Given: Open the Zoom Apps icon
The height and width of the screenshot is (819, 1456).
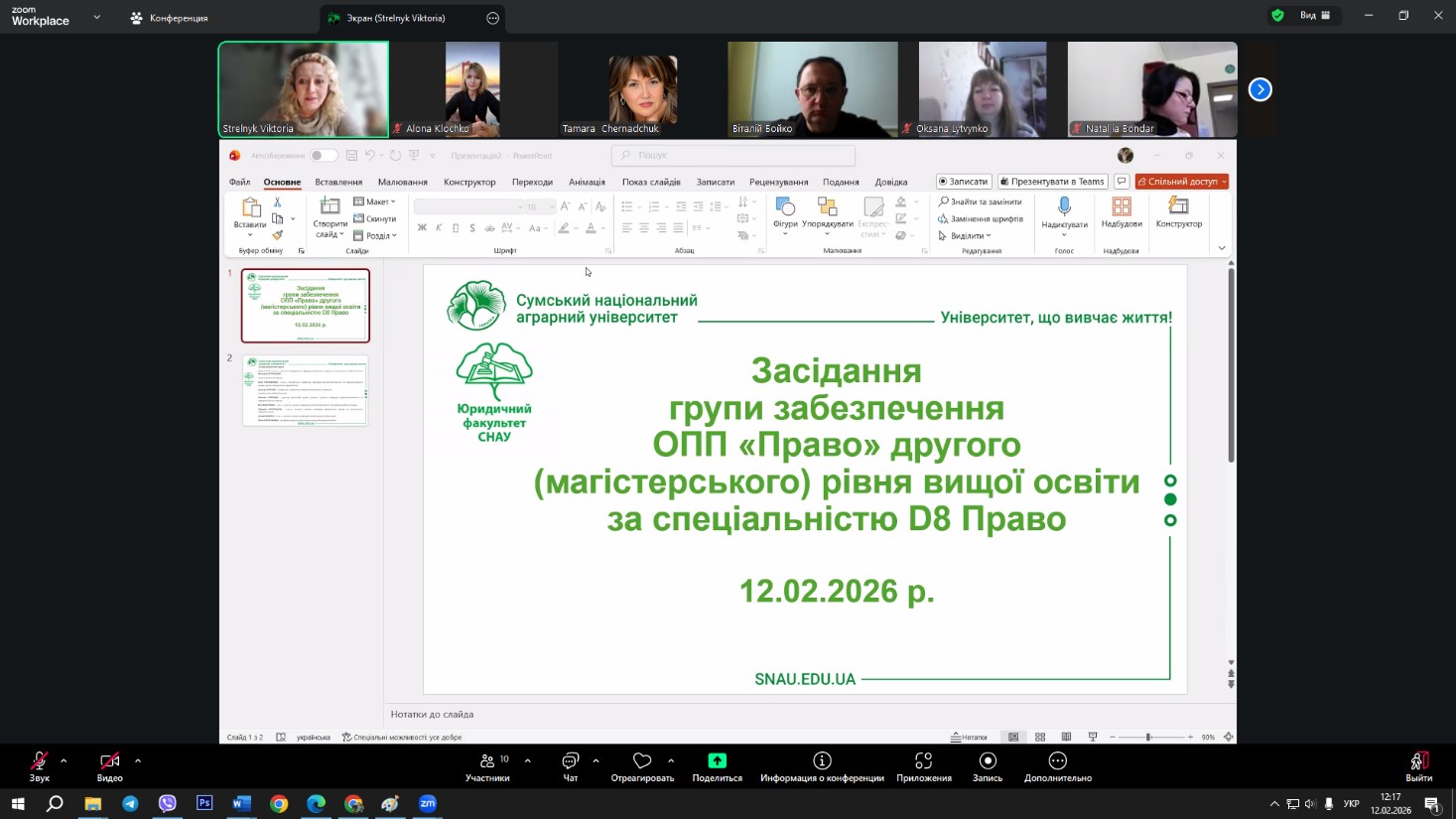Looking at the screenshot, I should click(923, 761).
